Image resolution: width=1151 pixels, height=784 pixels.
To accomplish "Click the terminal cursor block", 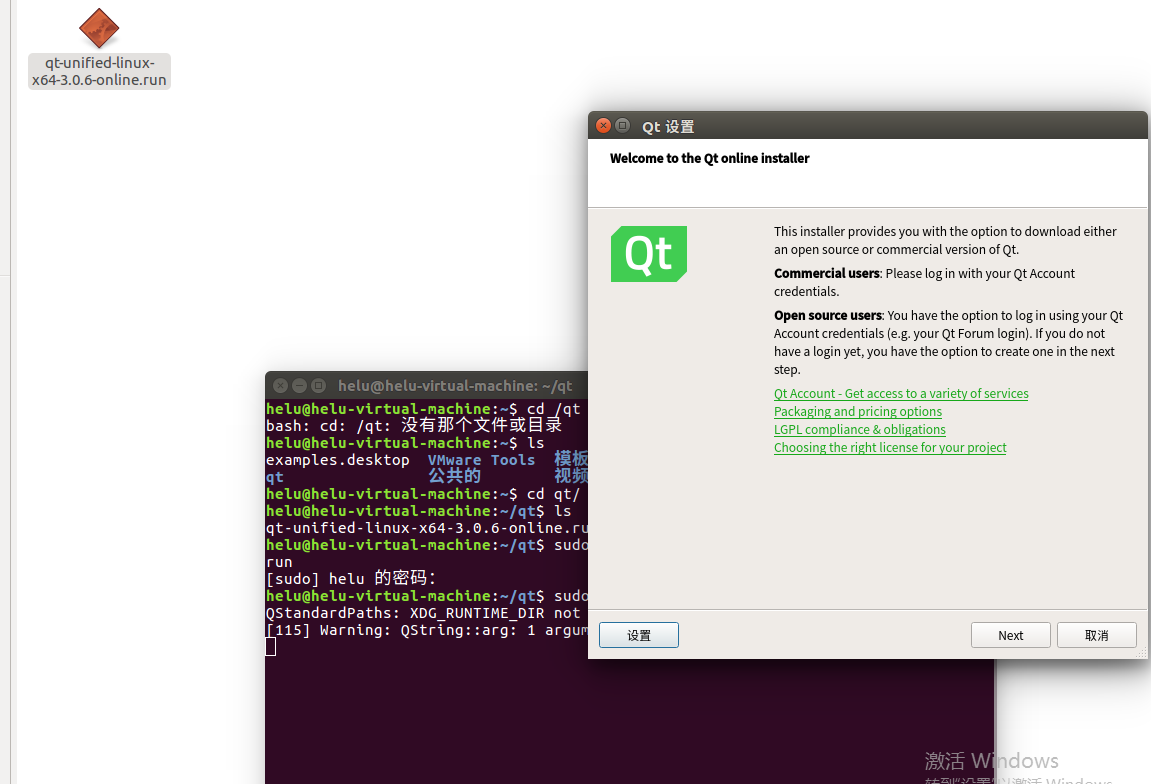I will (x=271, y=647).
